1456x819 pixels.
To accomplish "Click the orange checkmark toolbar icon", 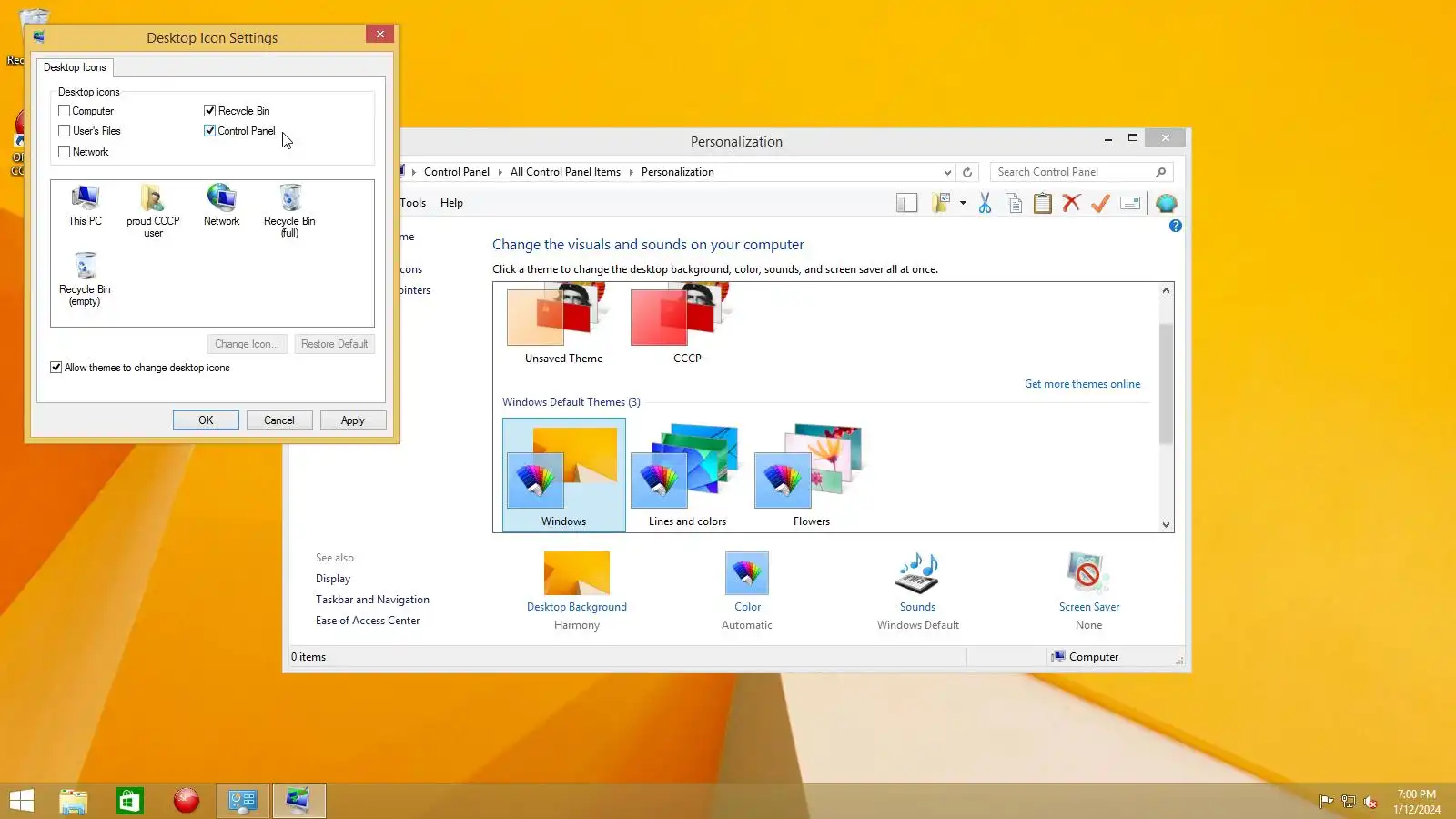I will pos(1100,203).
